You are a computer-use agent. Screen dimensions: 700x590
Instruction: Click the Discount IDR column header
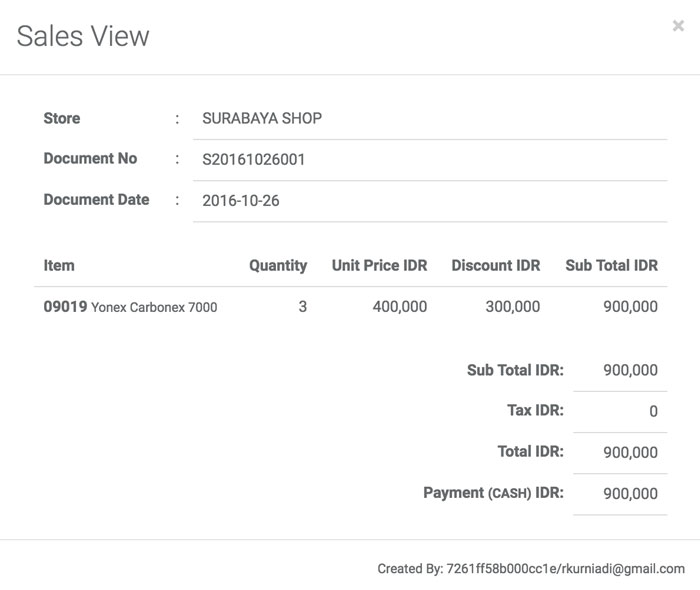coord(496,266)
